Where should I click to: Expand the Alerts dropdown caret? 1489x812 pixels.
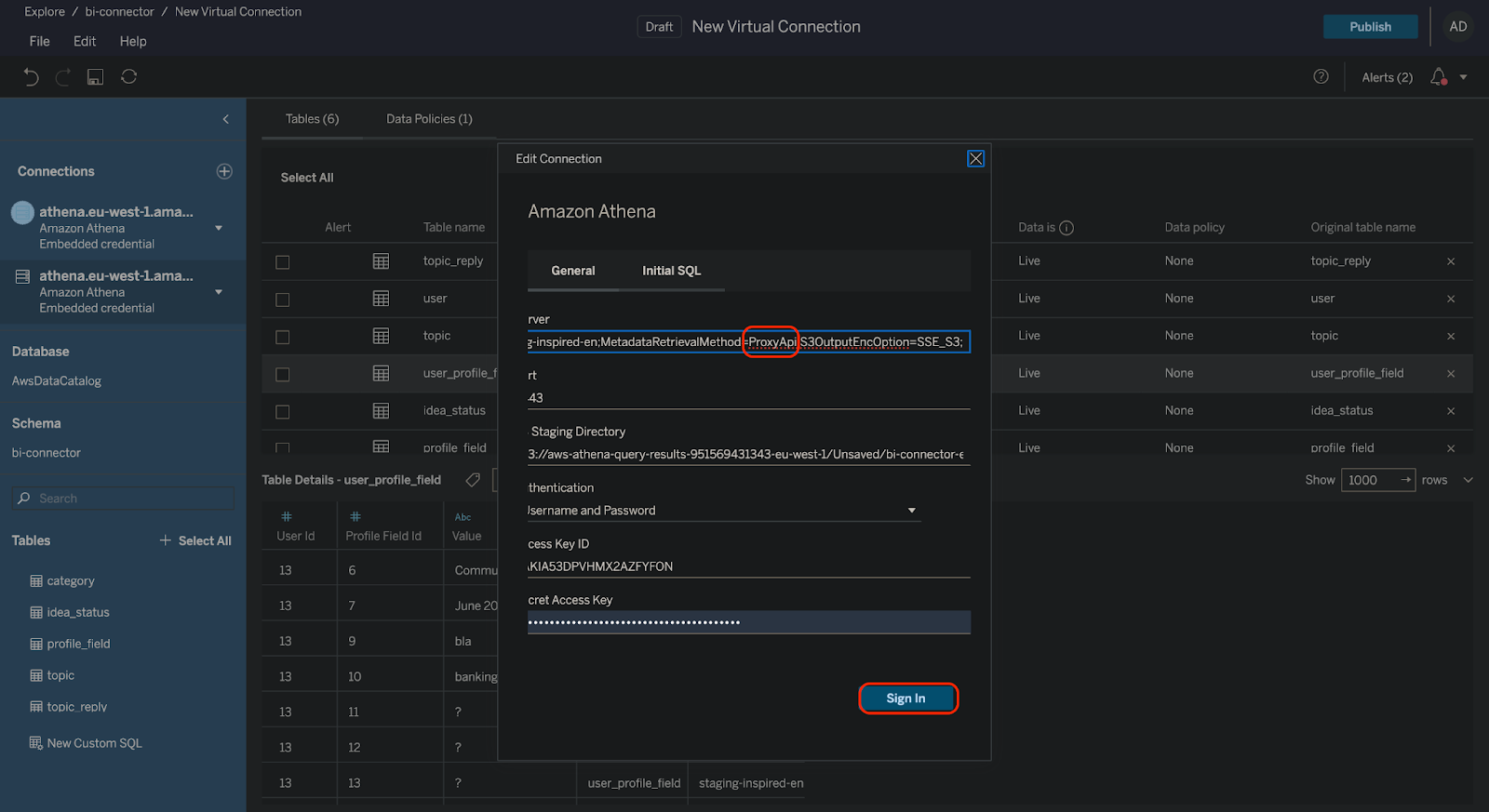click(1464, 77)
